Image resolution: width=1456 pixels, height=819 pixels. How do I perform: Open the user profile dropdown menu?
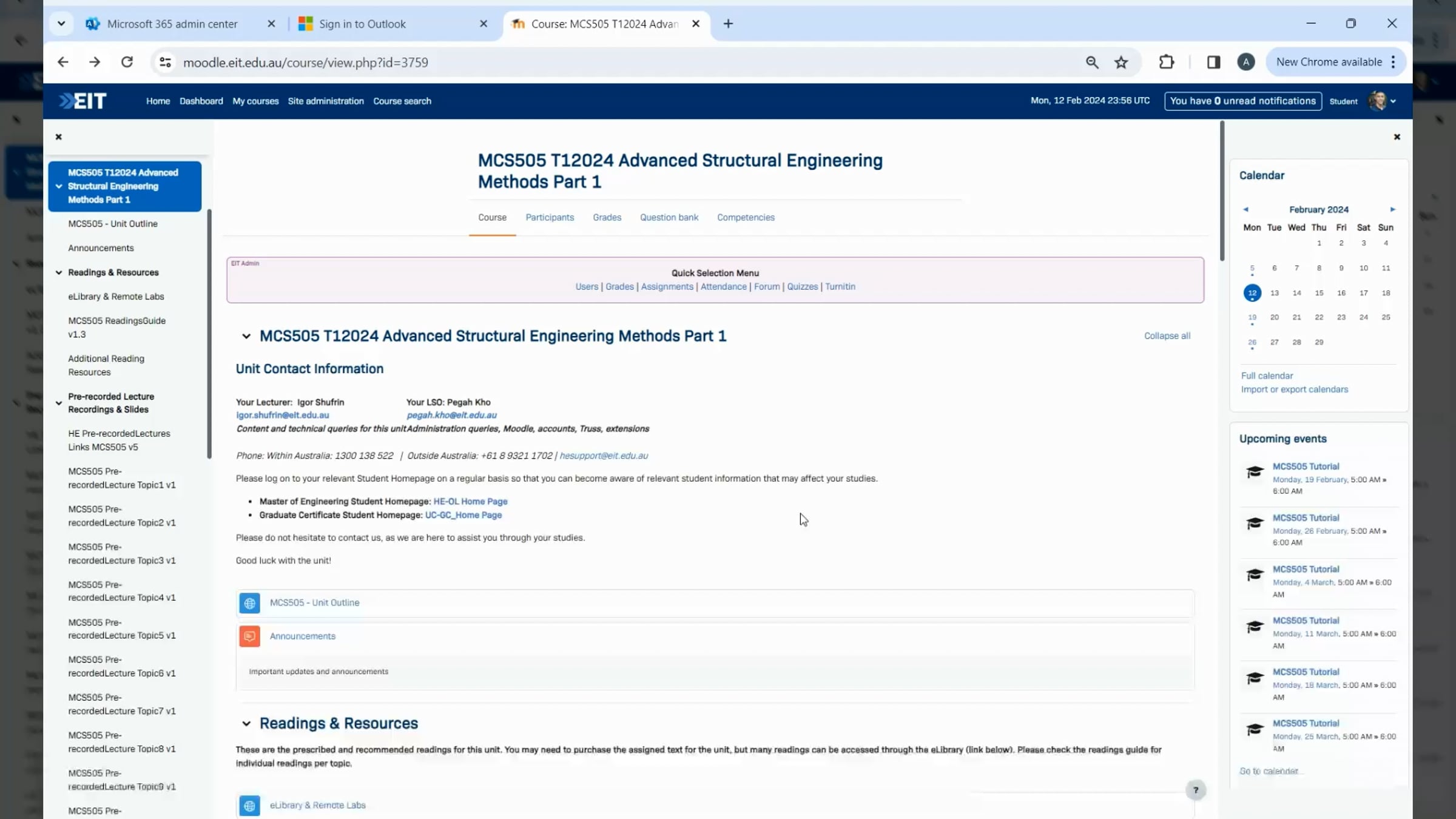(x=1383, y=101)
